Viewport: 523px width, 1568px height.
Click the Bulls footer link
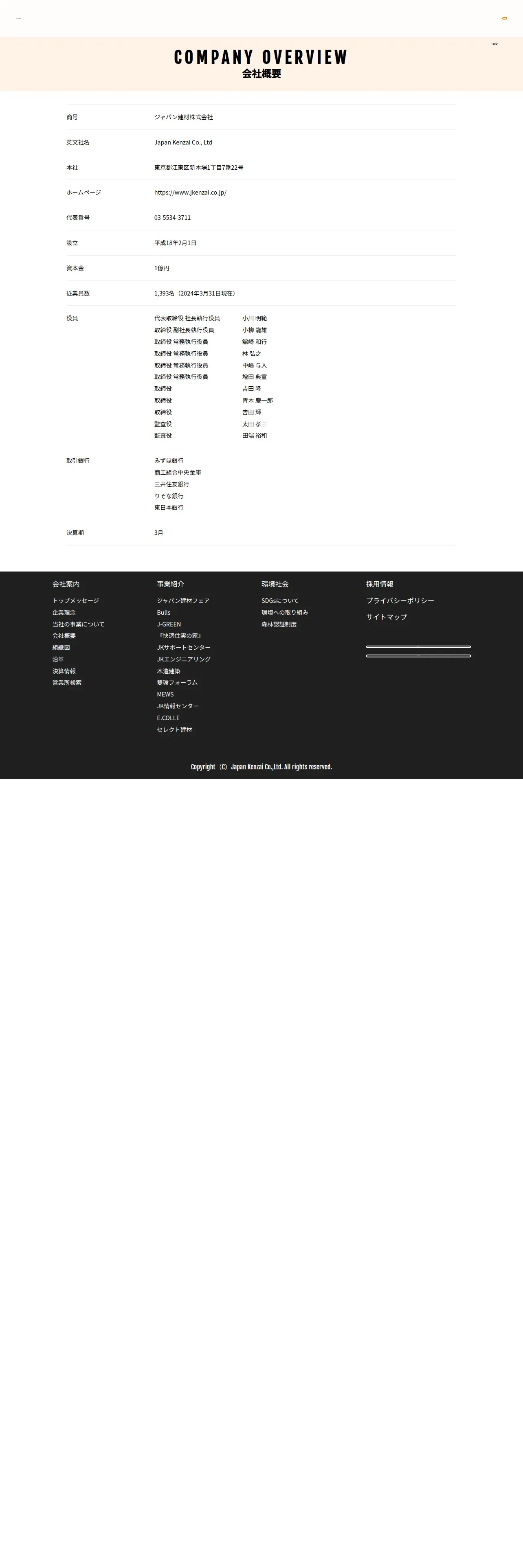click(164, 612)
